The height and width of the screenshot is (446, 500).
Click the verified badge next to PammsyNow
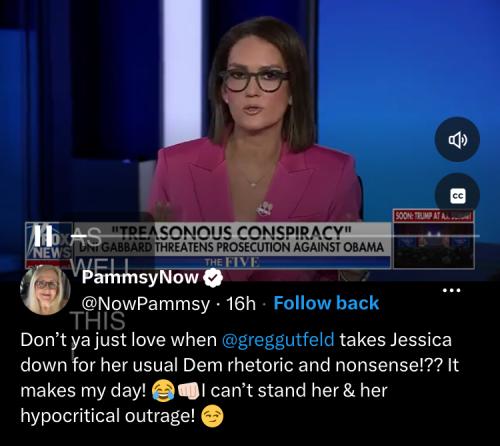pyautogui.click(x=213, y=278)
